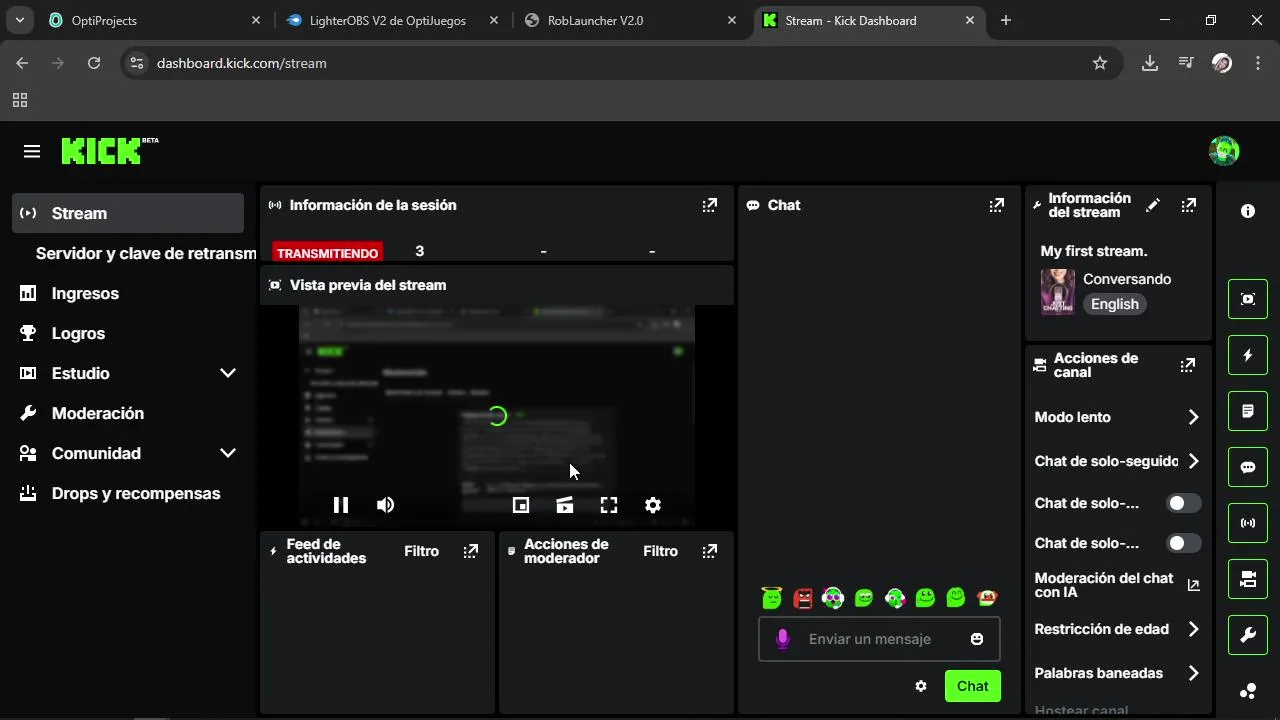Open the hamburger navigation menu
1280x720 pixels.
click(32, 151)
